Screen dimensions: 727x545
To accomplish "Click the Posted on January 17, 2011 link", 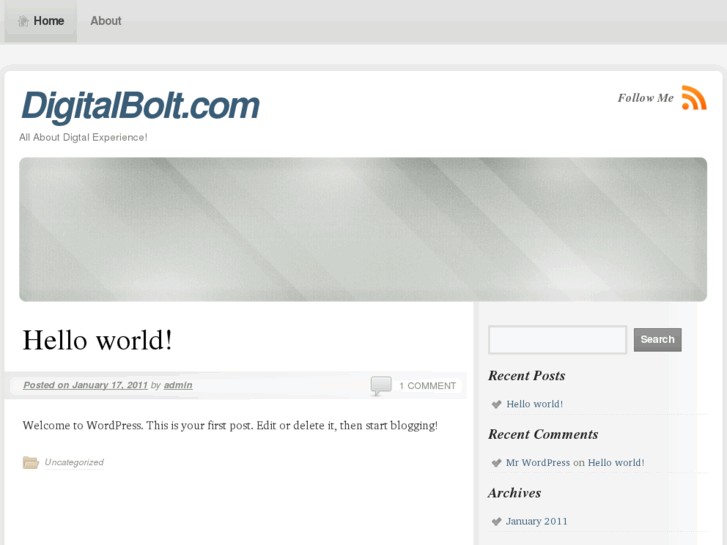I will pos(85,385).
